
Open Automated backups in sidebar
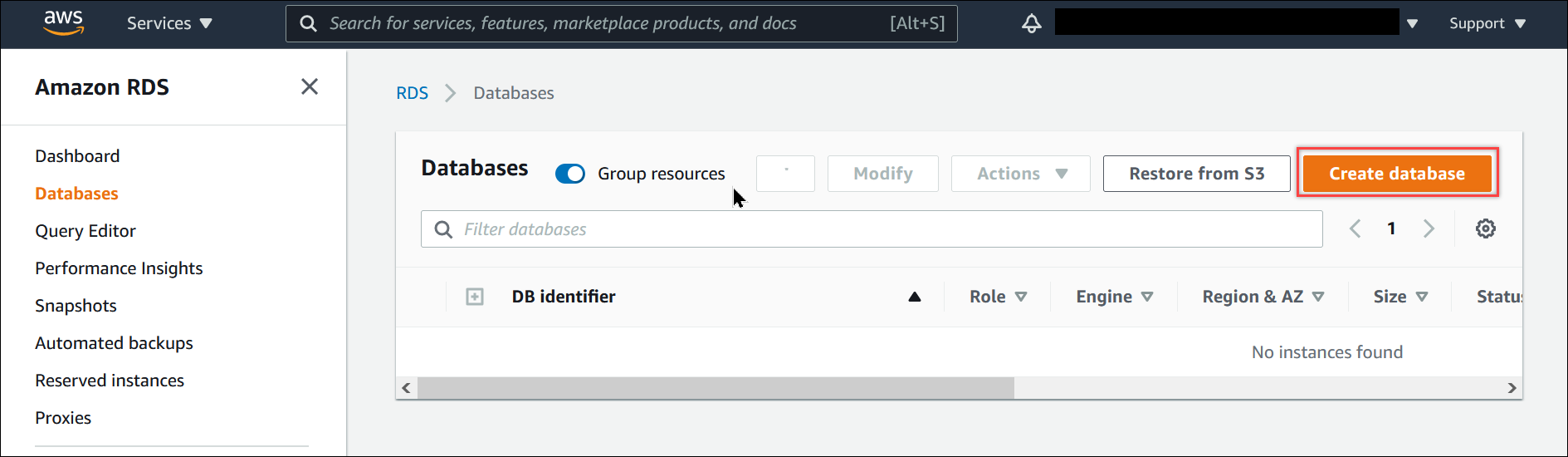tap(114, 343)
